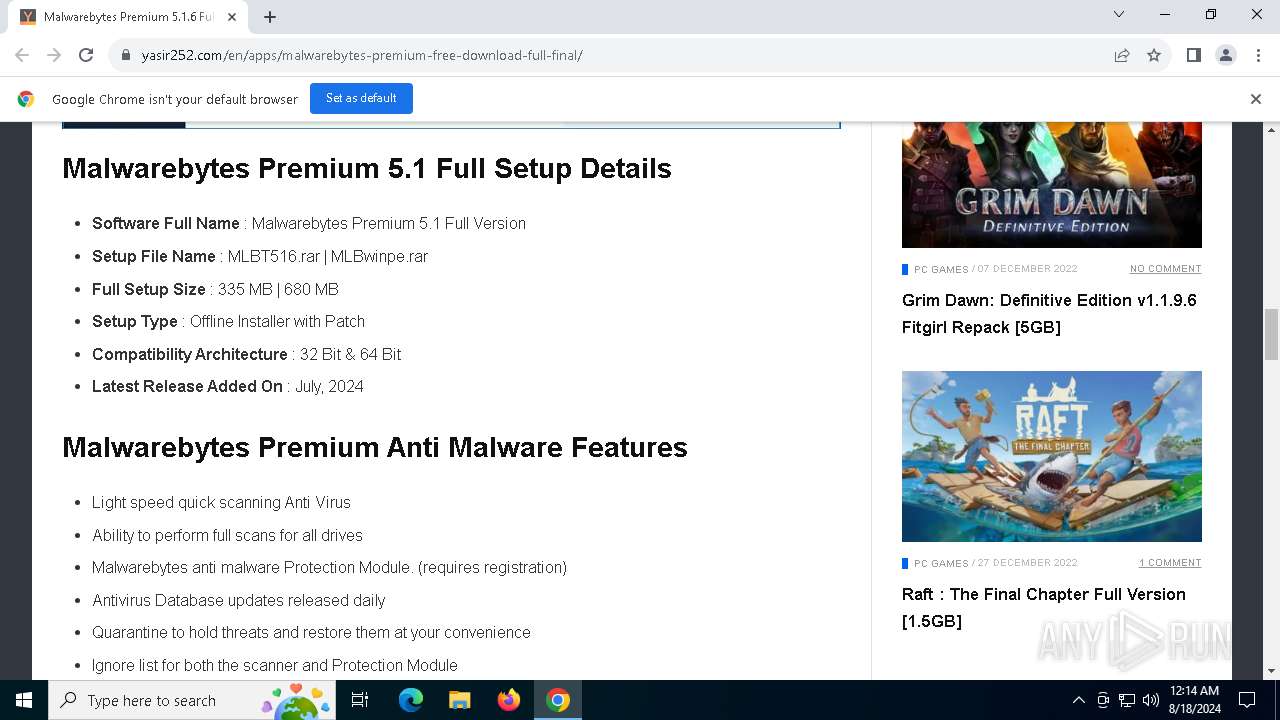
Task: Open Raft The Final Chapter article title
Action: [1044, 607]
